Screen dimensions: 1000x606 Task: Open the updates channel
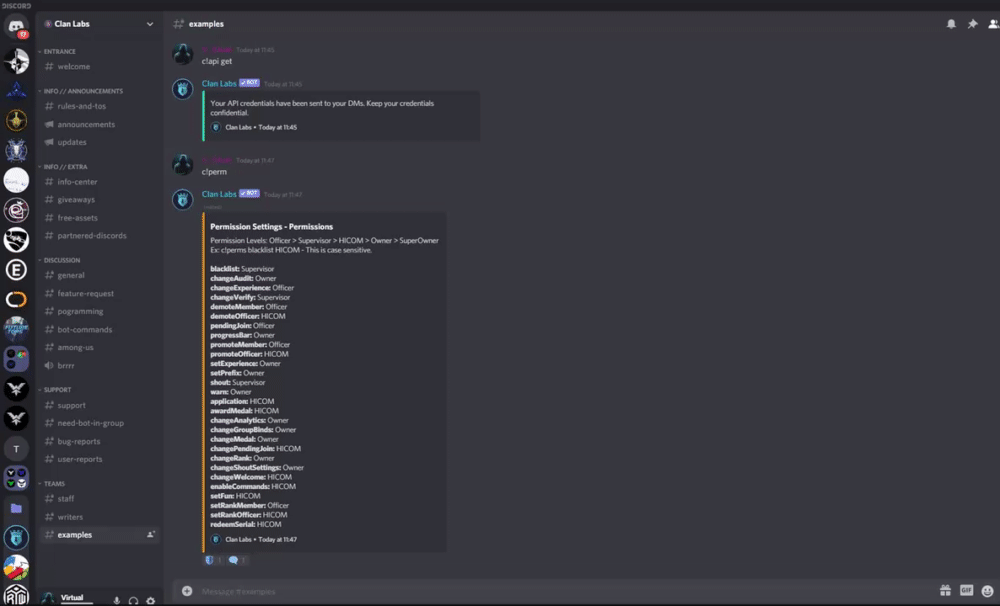(99, 142)
